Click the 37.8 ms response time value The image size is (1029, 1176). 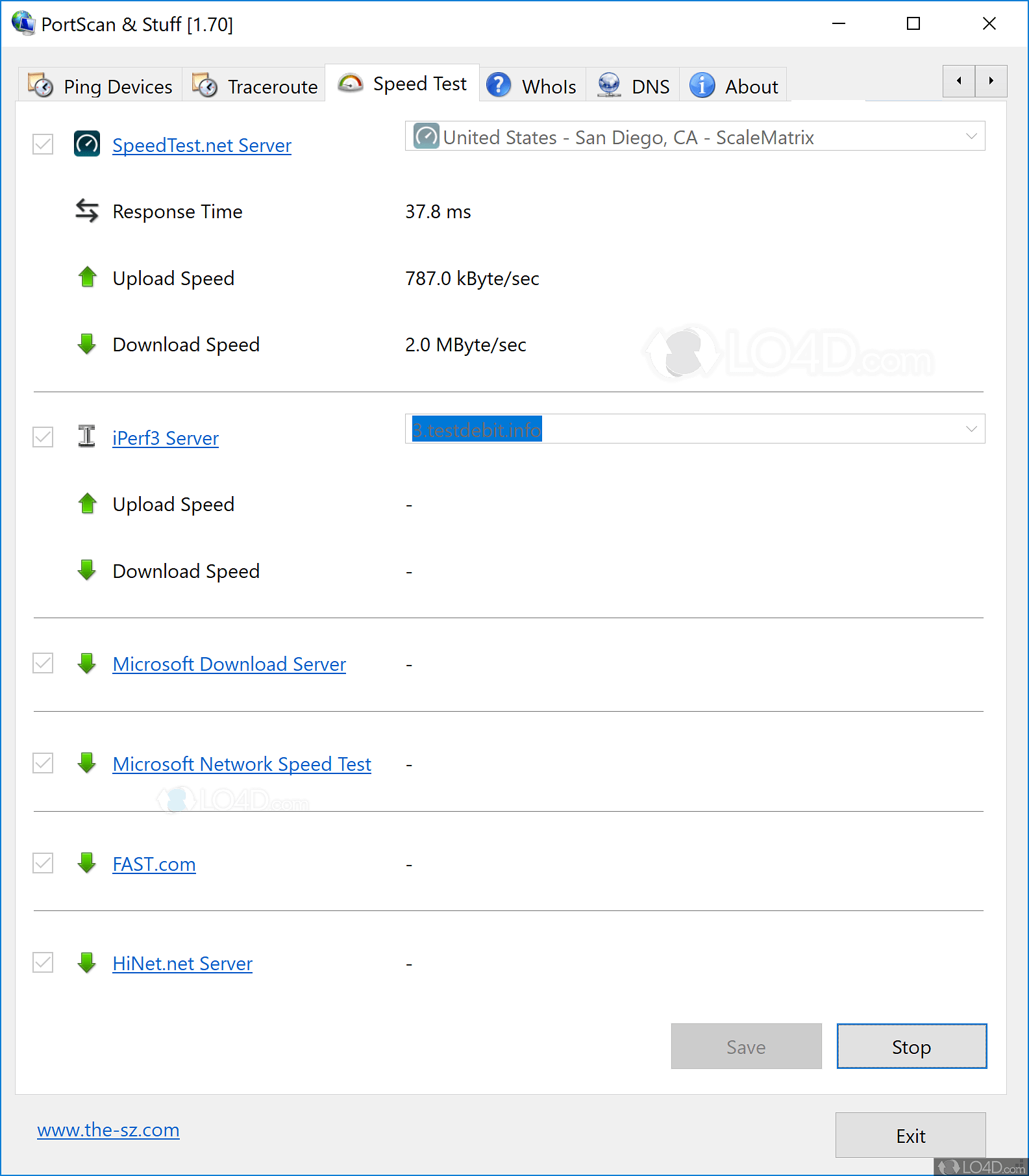(x=438, y=212)
